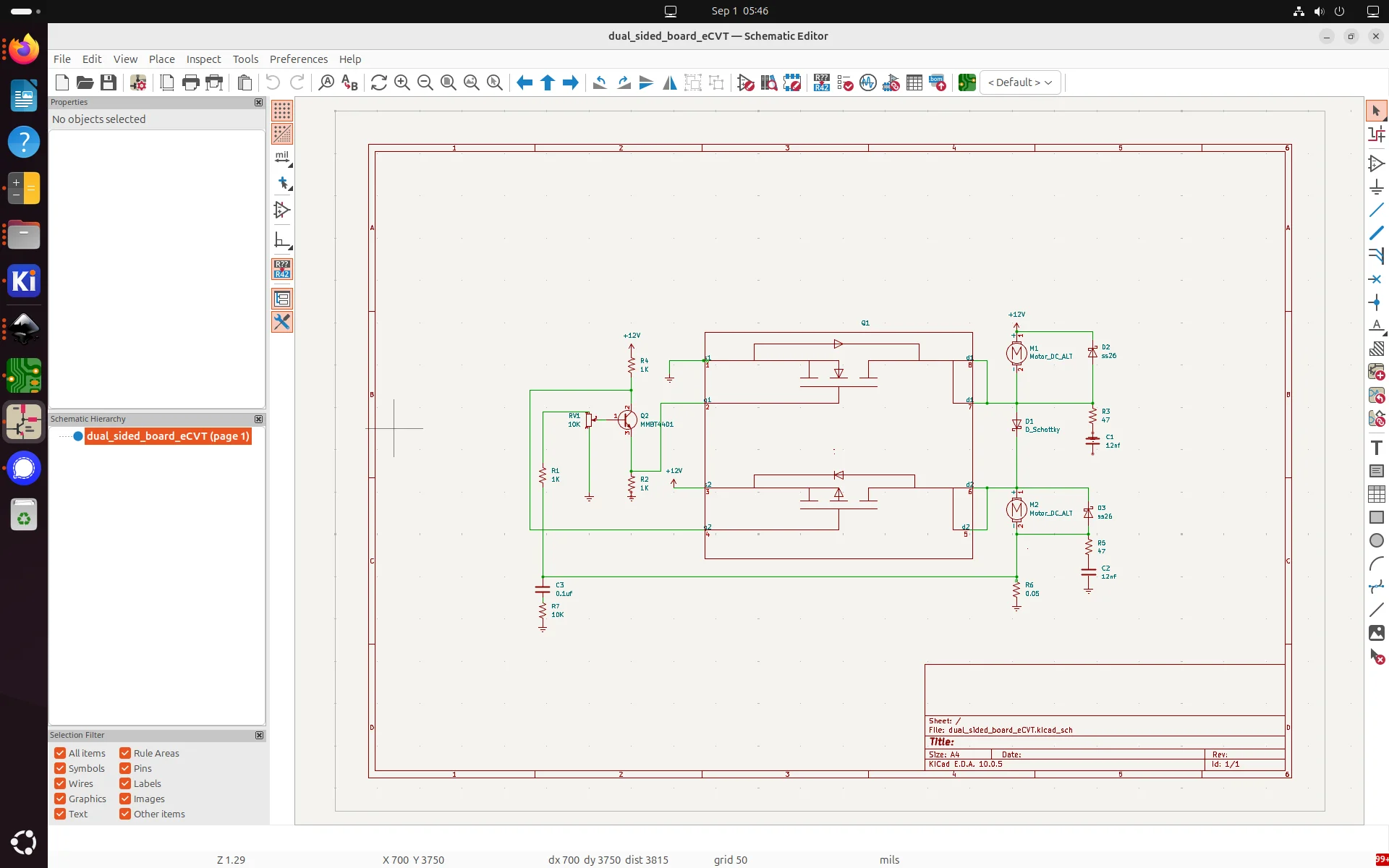The width and height of the screenshot is (1389, 868).
Task: Open the Tools menu
Action: (245, 59)
